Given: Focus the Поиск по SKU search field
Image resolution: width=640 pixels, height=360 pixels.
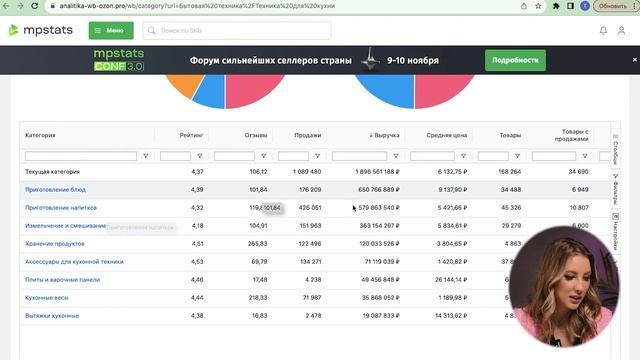Looking at the screenshot, I should tap(237, 31).
